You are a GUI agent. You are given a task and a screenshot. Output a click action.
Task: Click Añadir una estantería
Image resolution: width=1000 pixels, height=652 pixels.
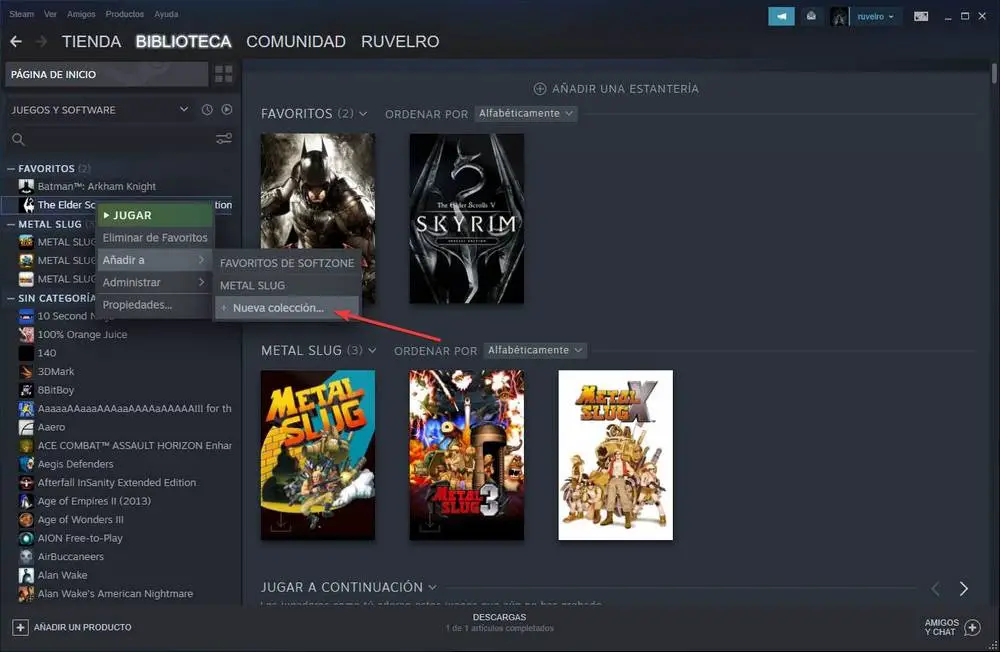616,89
